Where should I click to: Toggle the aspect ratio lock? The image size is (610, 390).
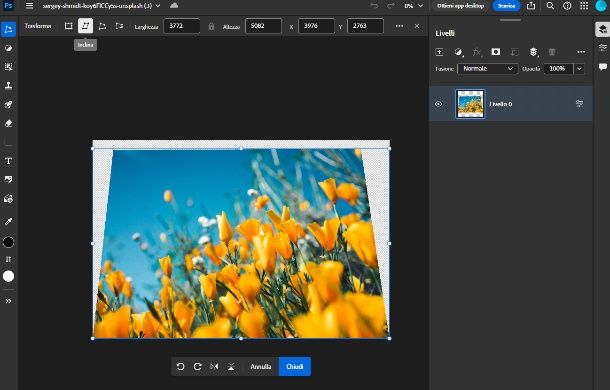[211, 26]
